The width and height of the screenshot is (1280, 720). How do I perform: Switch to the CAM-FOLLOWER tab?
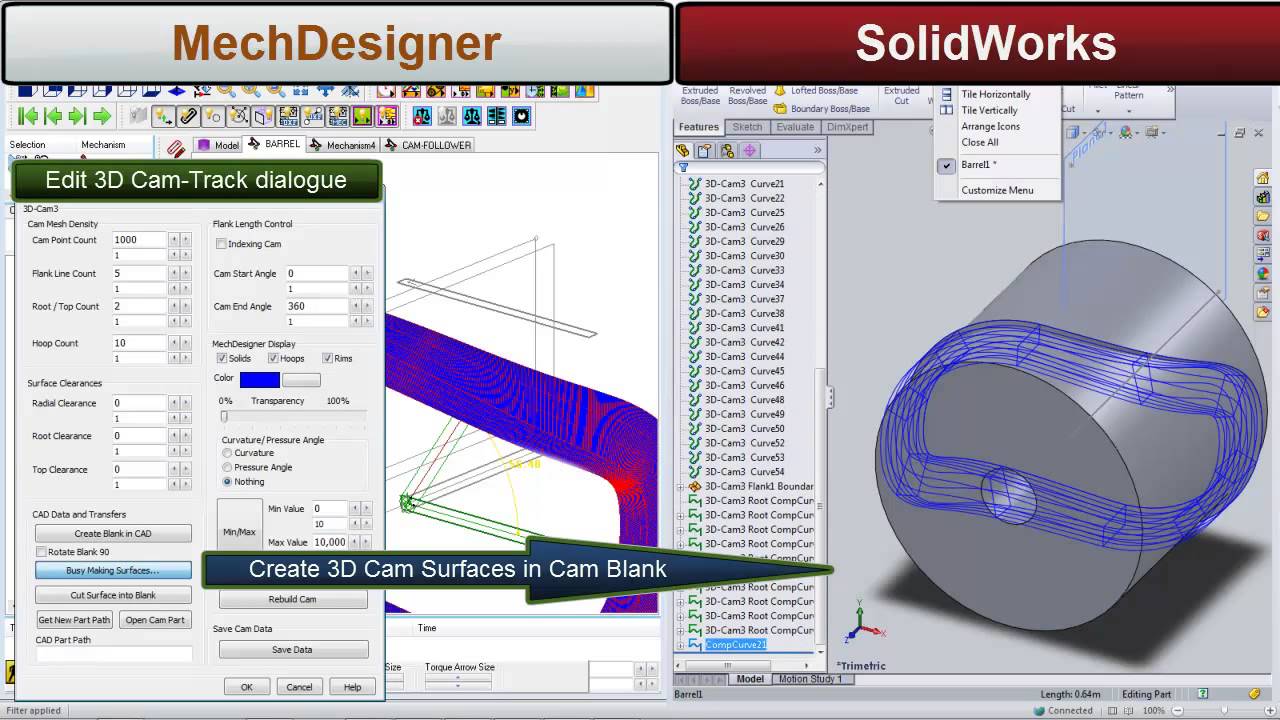point(427,145)
